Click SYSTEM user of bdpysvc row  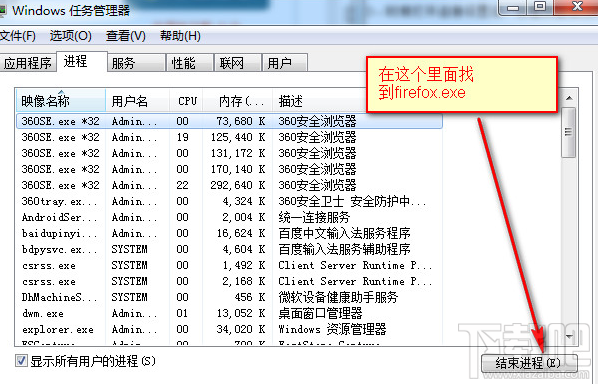[129, 249]
